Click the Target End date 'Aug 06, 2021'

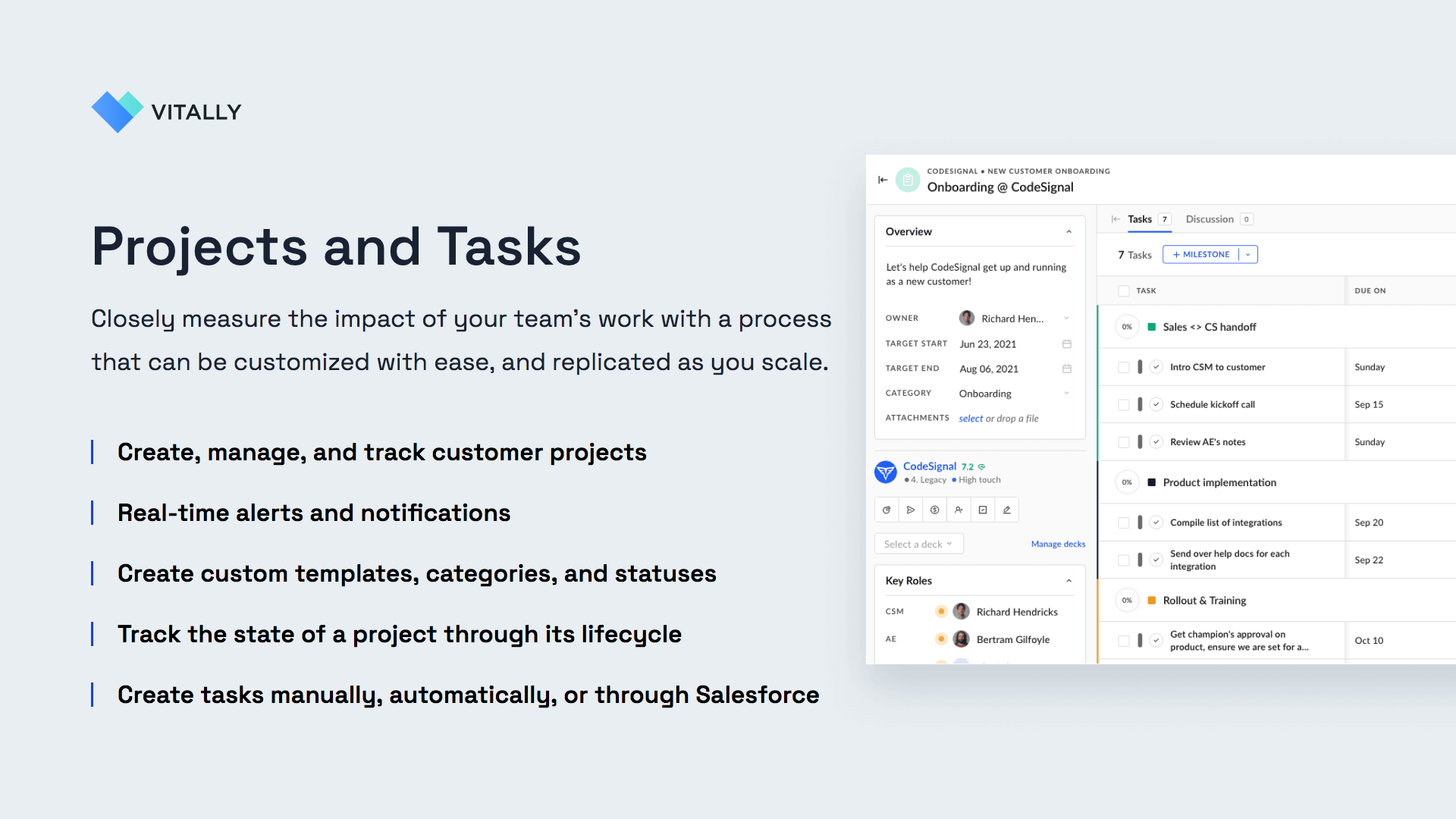[989, 369]
